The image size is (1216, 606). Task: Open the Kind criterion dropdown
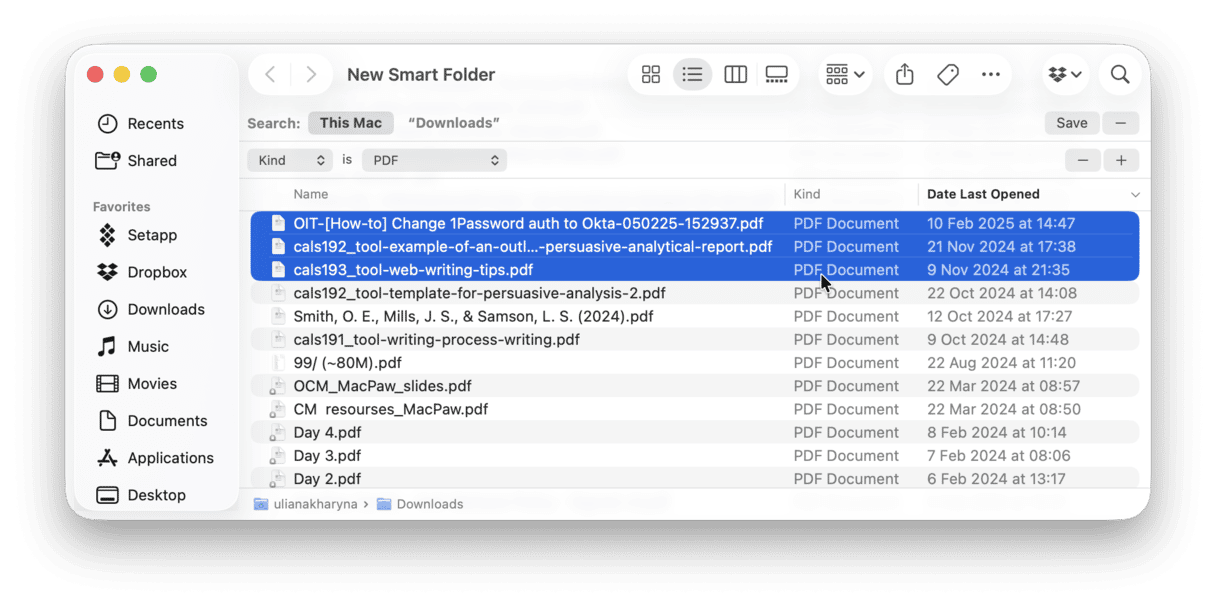coord(290,160)
